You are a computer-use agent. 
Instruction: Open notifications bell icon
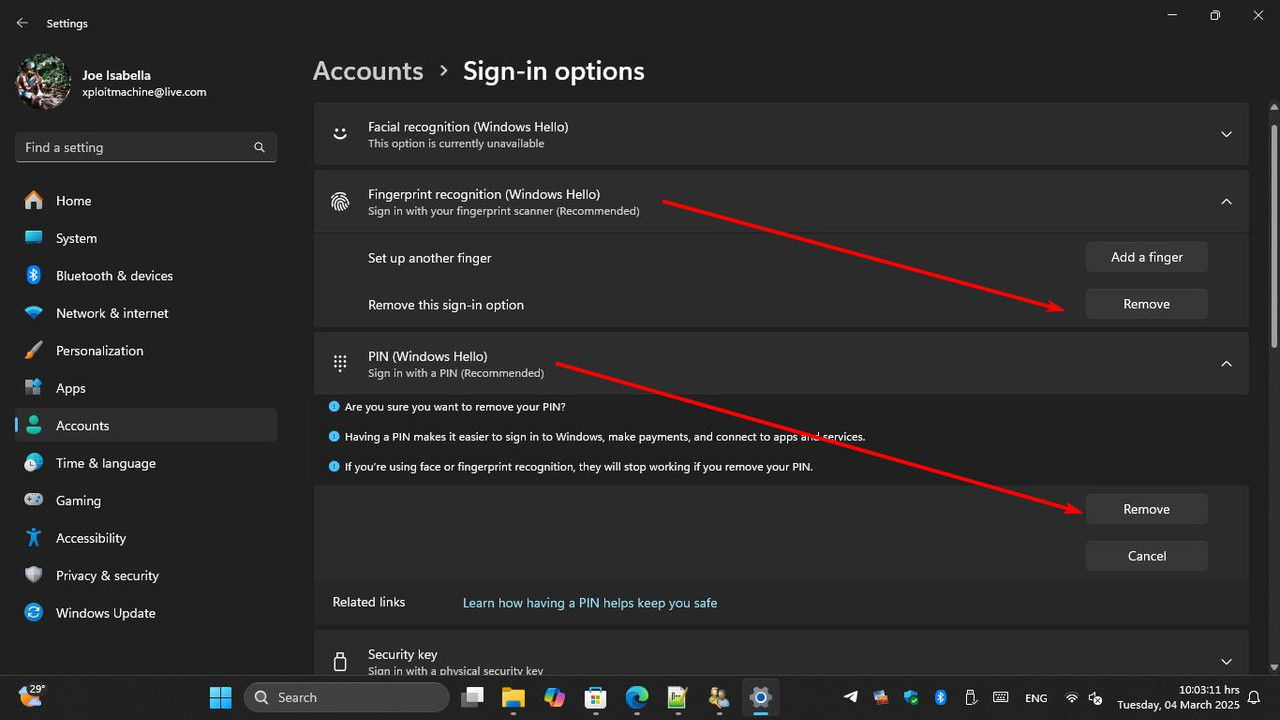[1253, 697]
